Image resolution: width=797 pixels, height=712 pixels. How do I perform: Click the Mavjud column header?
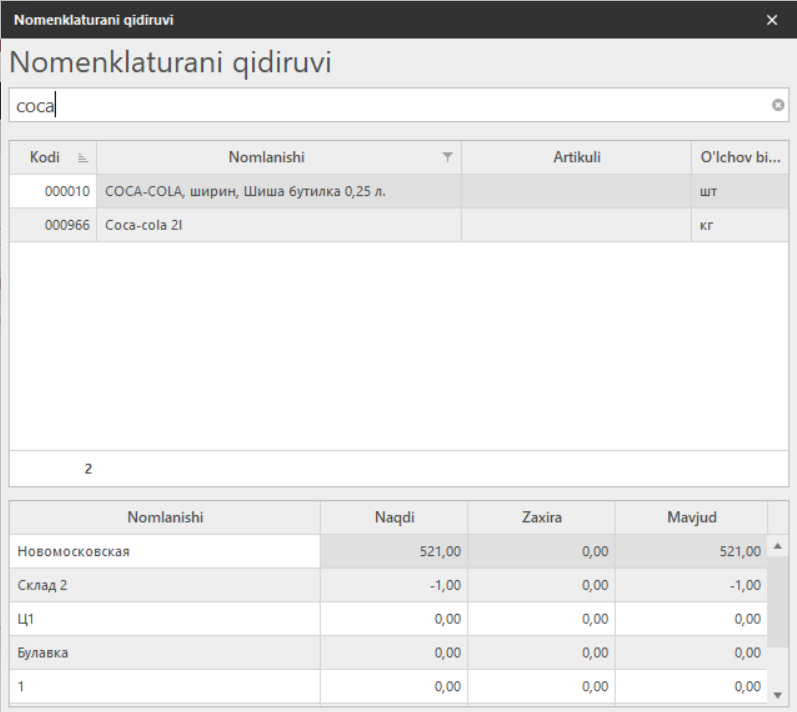pos(691,517)
